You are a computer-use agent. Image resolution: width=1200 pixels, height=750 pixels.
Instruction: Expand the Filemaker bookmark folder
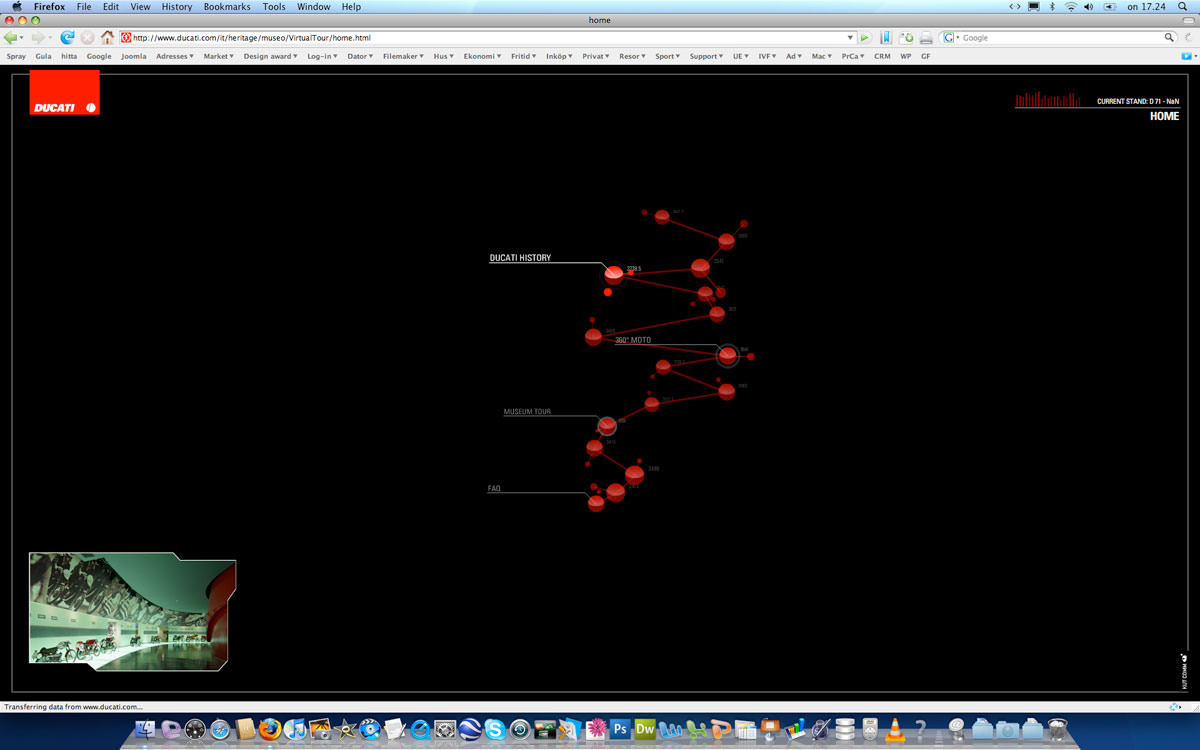click(404, 56)
